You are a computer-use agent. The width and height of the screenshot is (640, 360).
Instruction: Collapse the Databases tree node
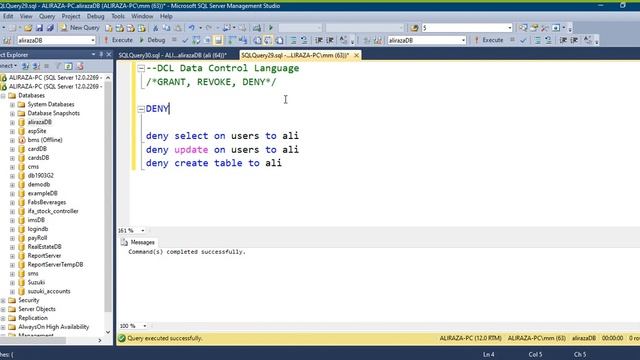3,96
